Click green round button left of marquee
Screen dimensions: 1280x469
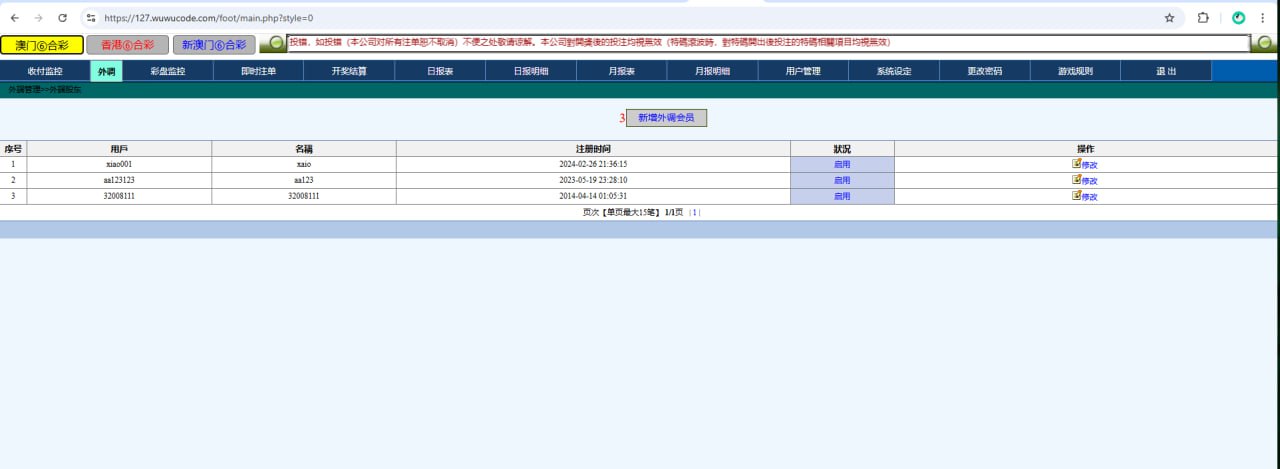(x=271, y=44)
